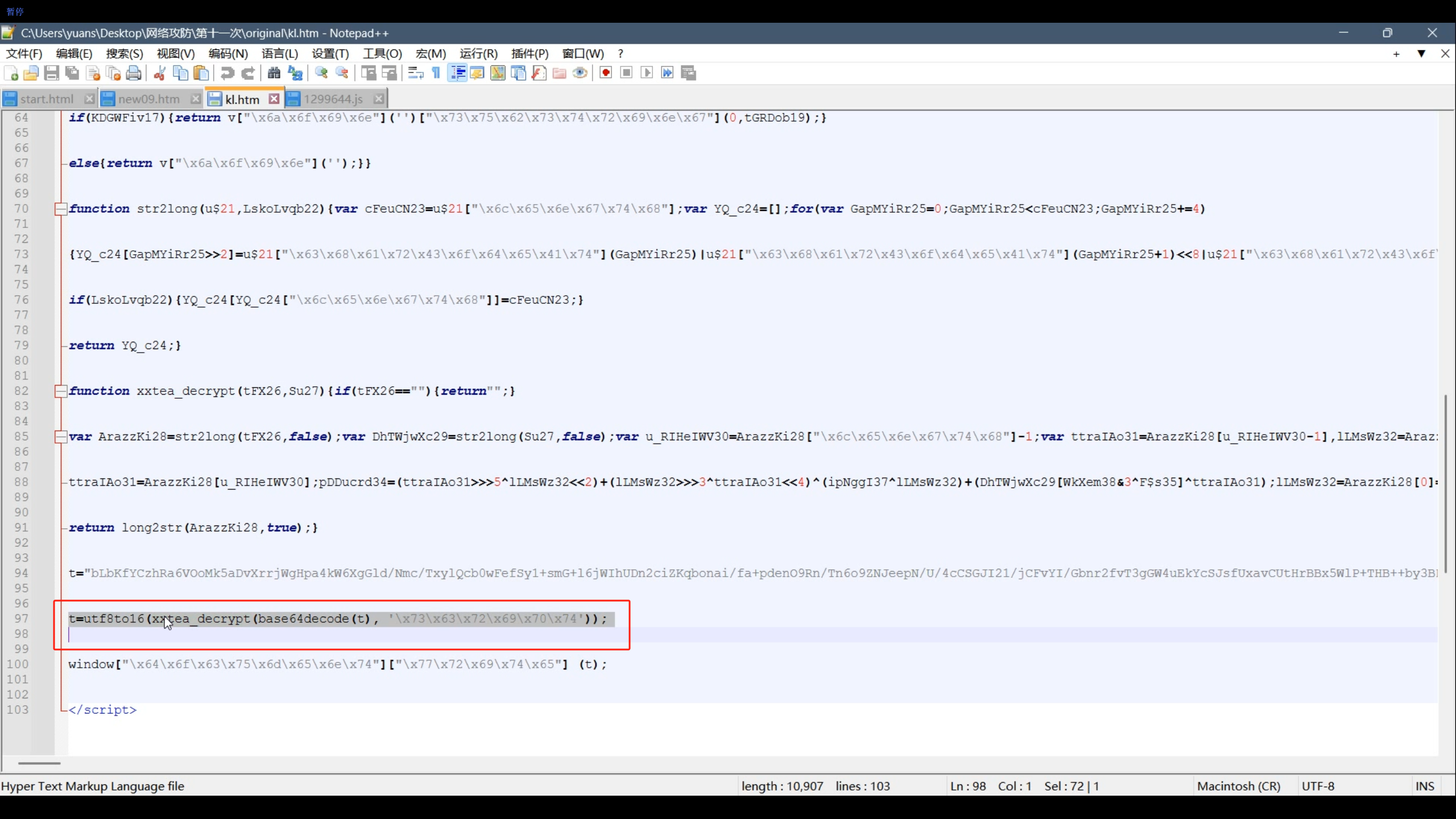Click the UTF-8 encoding status field
The height and width of the screenshot is (819, 1456).
click(x=1317, y=786)
